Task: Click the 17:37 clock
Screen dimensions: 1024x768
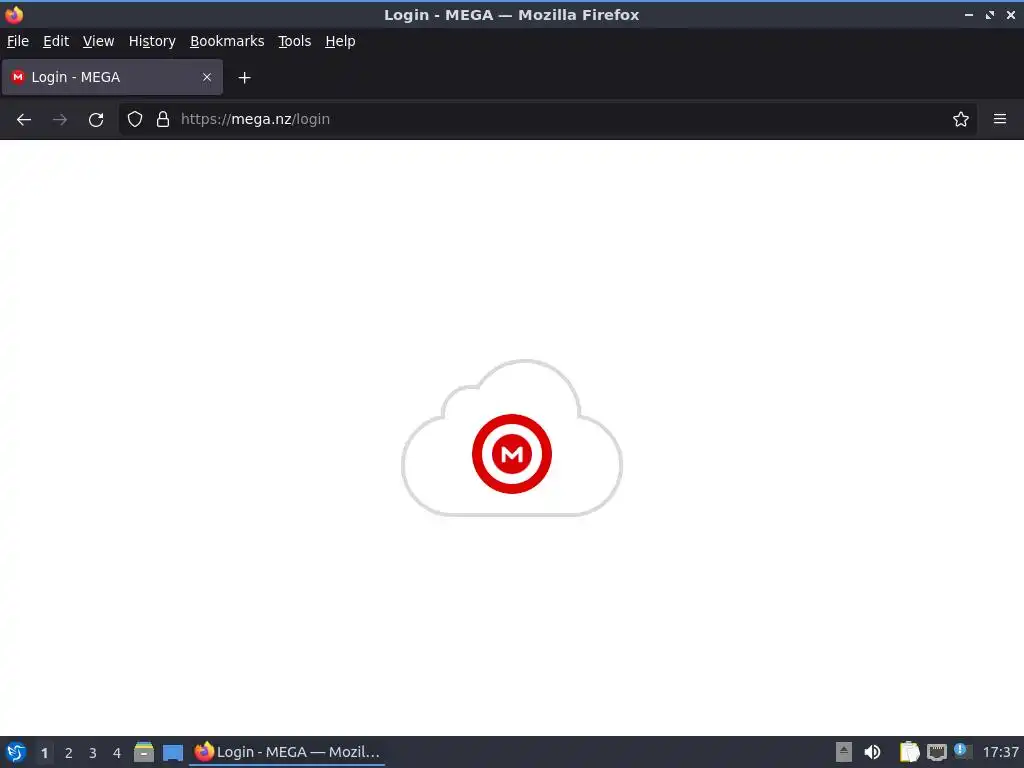Action: pyautogui.click(x=1000, y=752)
